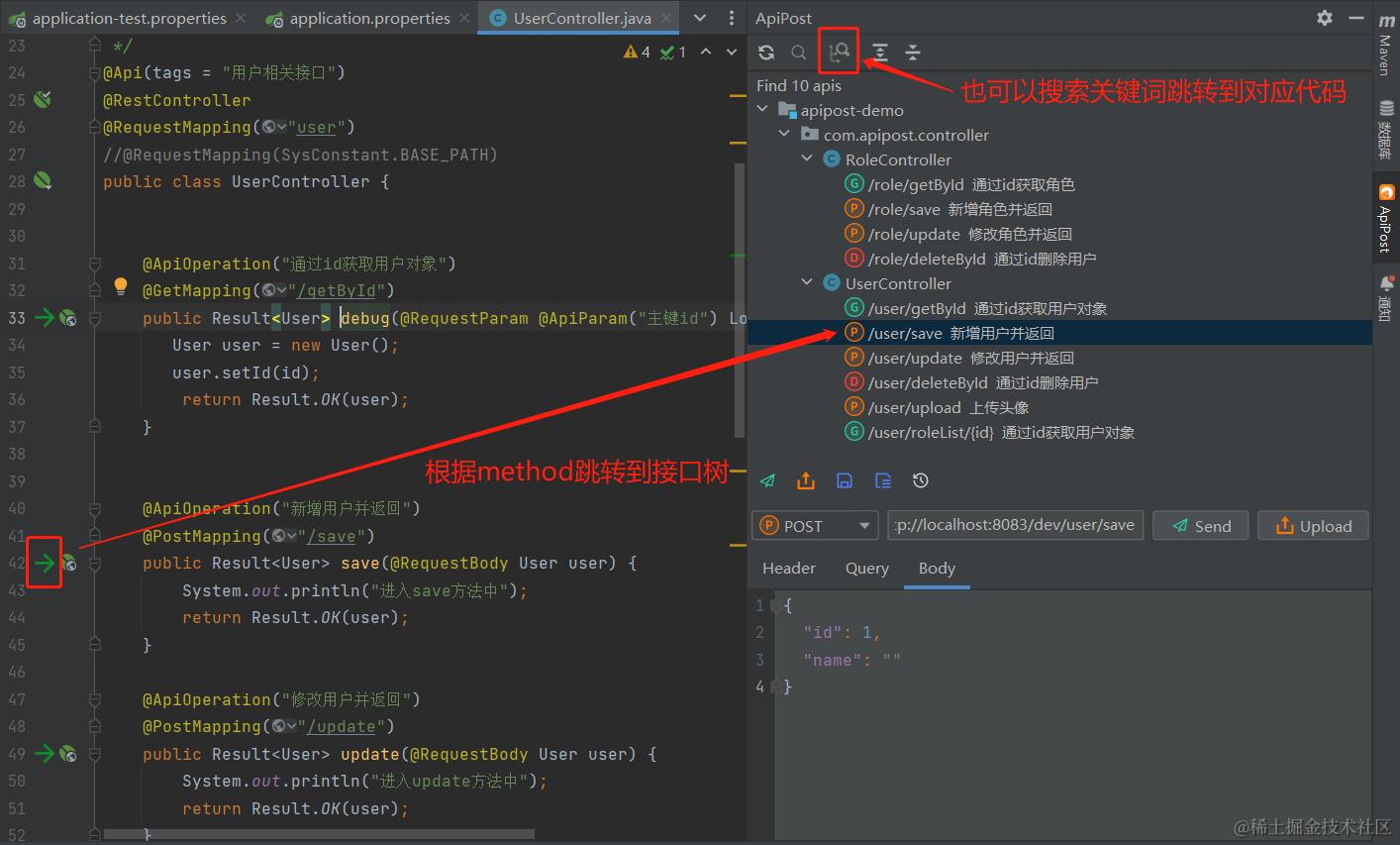Collapse the apipost-demo tree node
Image resolution: width=1400 pixels, height=845 pixels.
click(x=762, y=109)
